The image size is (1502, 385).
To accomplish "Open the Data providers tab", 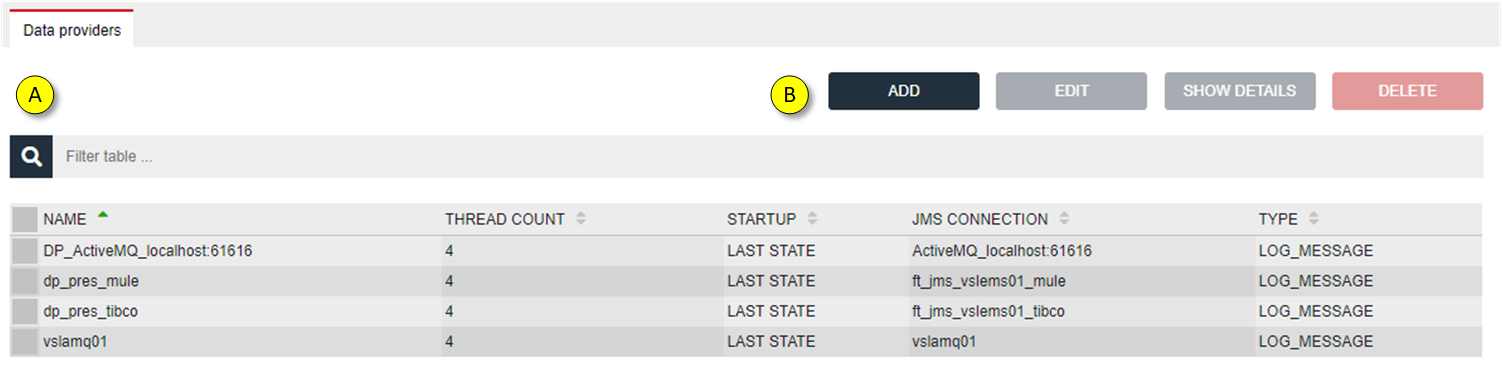I will point(72,30).
